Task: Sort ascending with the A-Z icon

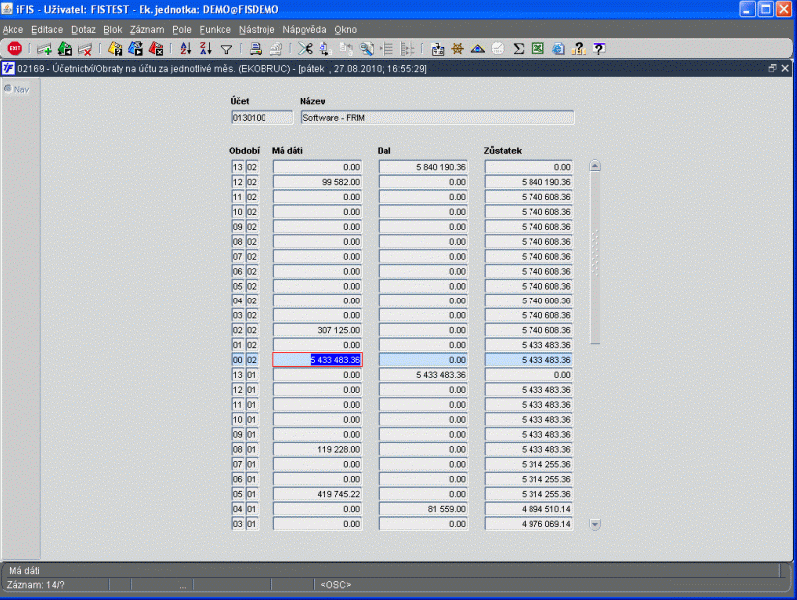Action: pyautogui.click(x=186, y=49)
